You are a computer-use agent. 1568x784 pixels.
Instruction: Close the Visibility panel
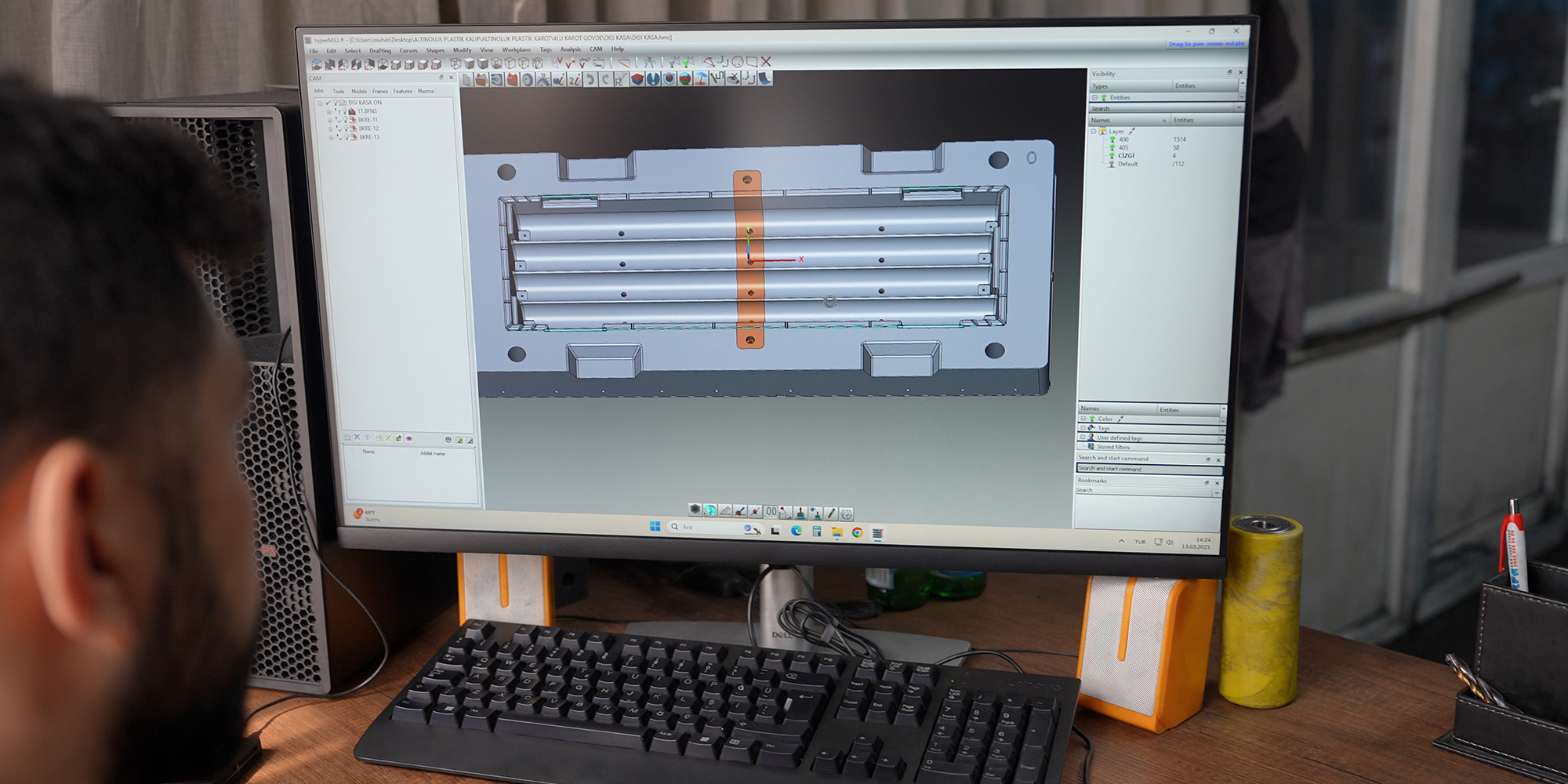[1241, 72]
